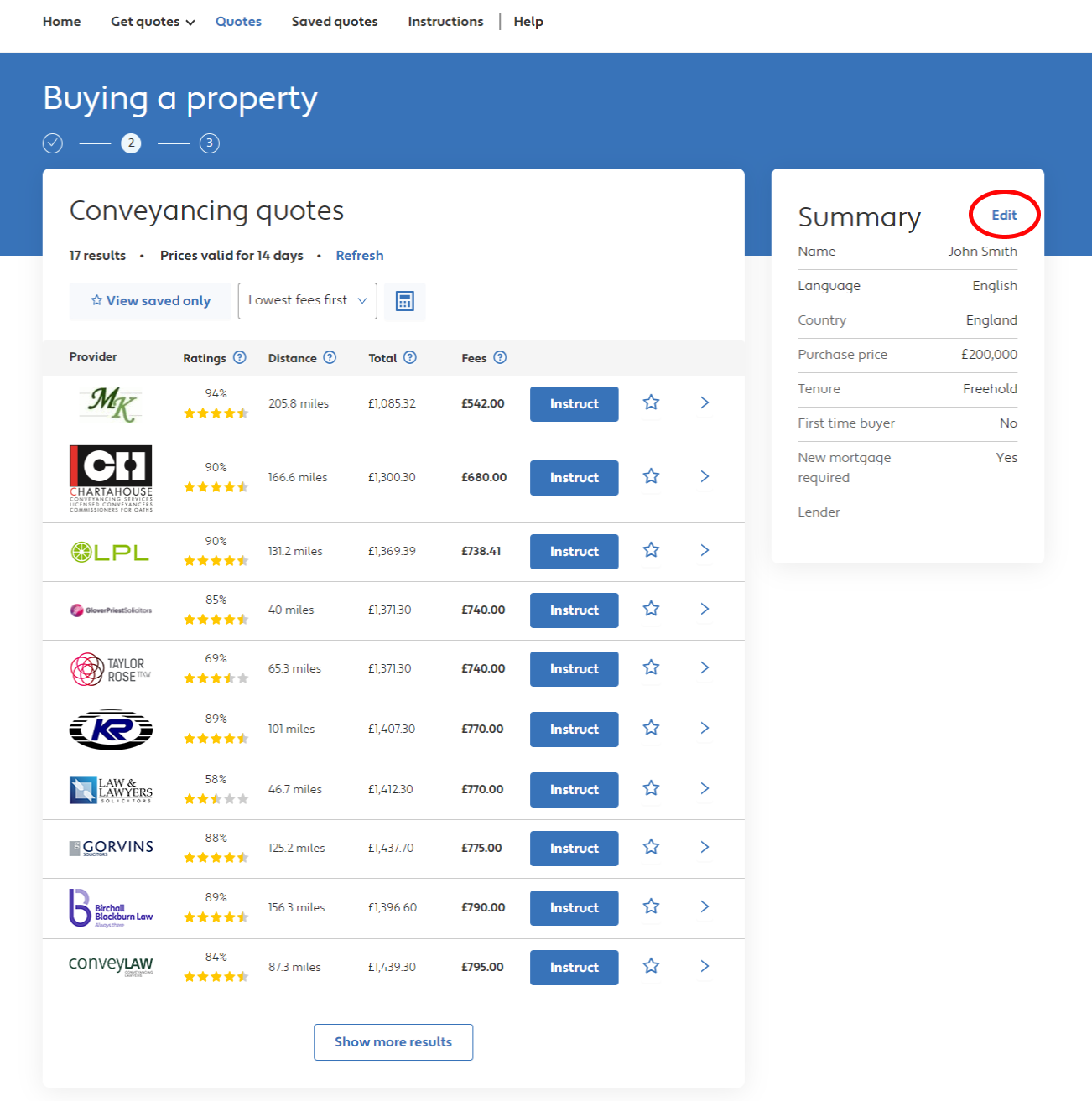1092x1101 pixels.
Task: Expand details for the £542.00 quote
Action: [x=705, y=402]
